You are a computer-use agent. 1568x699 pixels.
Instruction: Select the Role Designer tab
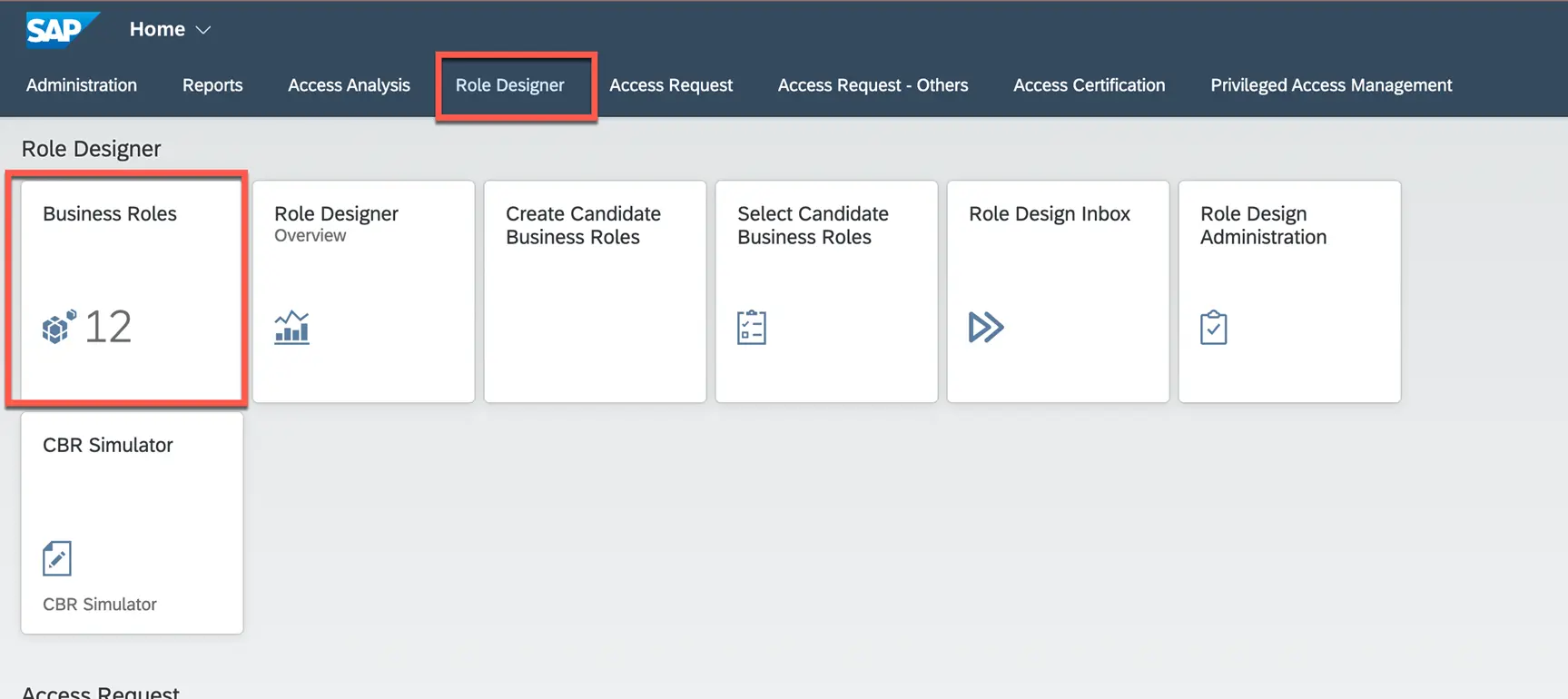tap(509, 85)
